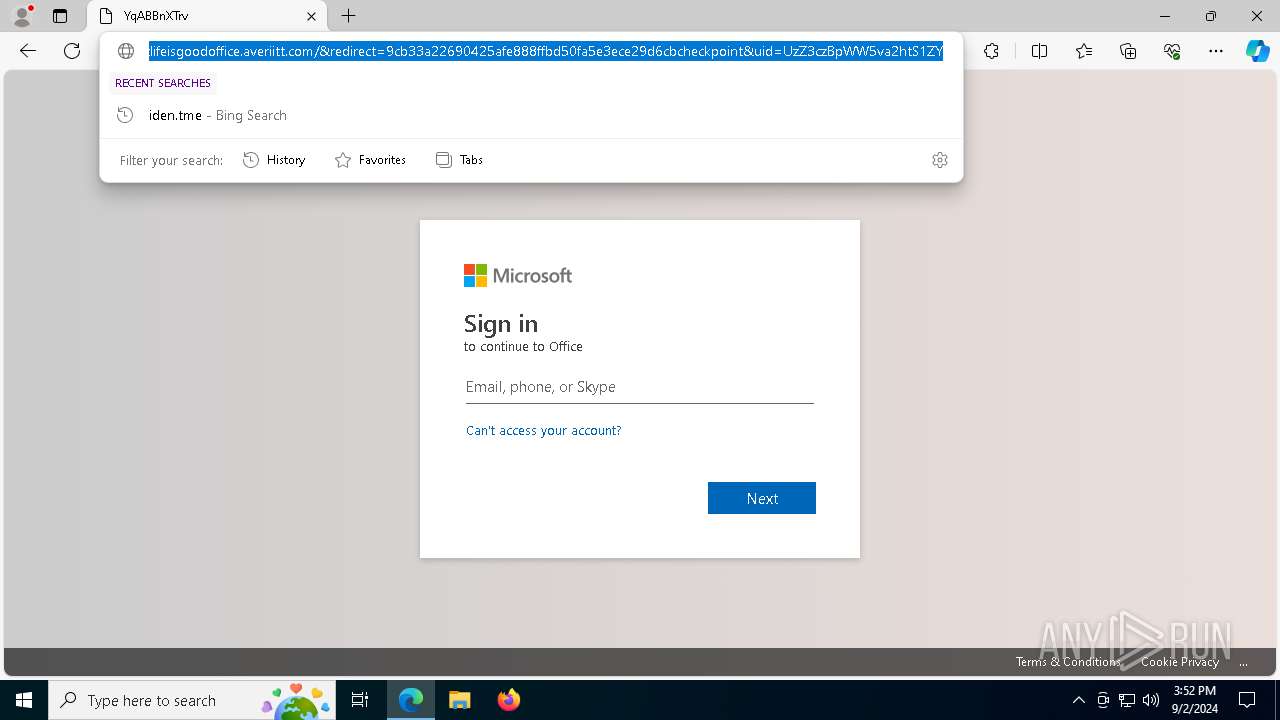Click the Email, phone, or Skype field
The width and height of the screenshot is (1280, 720).
tap(639, 387)
